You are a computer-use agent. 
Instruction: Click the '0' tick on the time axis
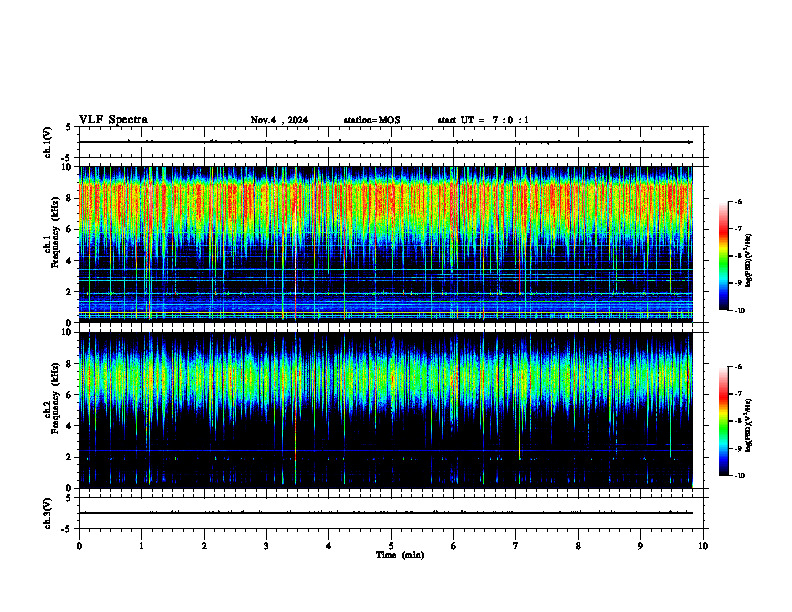[79, 546]
